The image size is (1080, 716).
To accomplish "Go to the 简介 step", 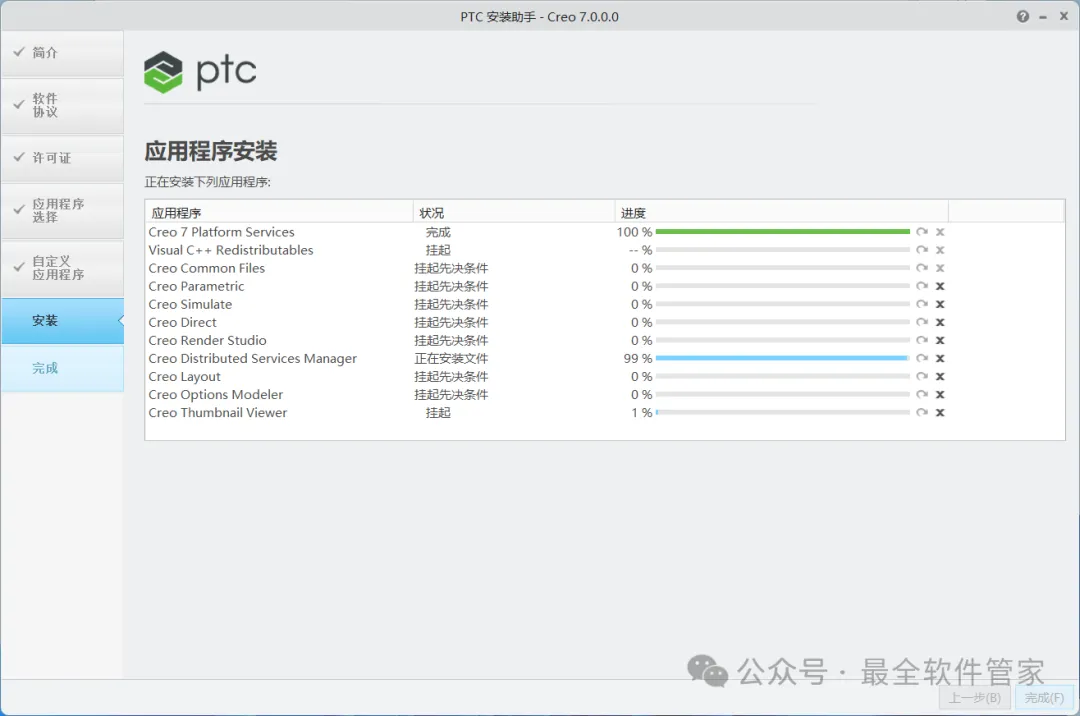I will (63, 53).
